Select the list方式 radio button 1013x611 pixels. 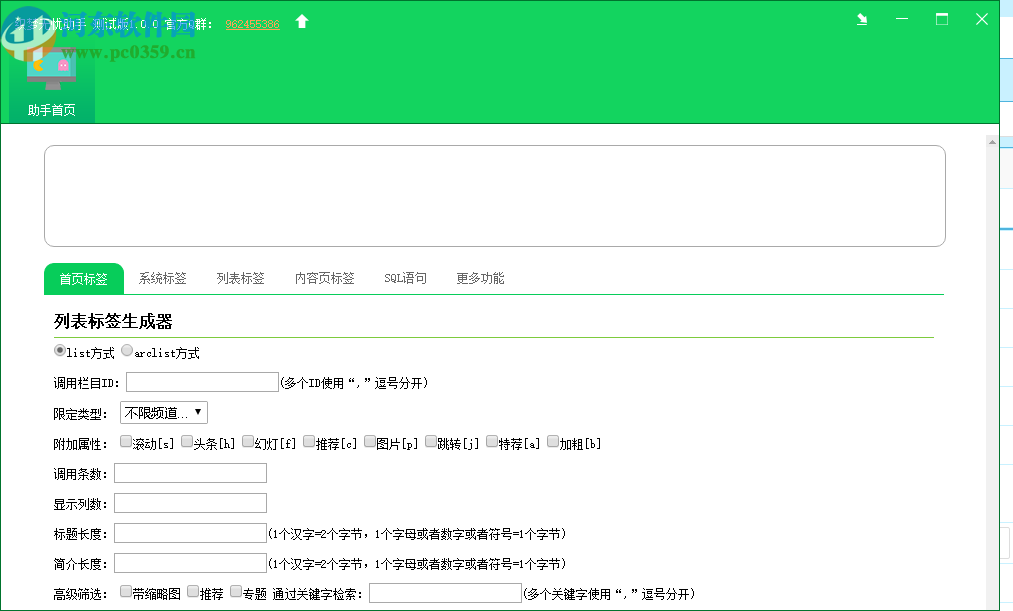click(x=60, y=351)
